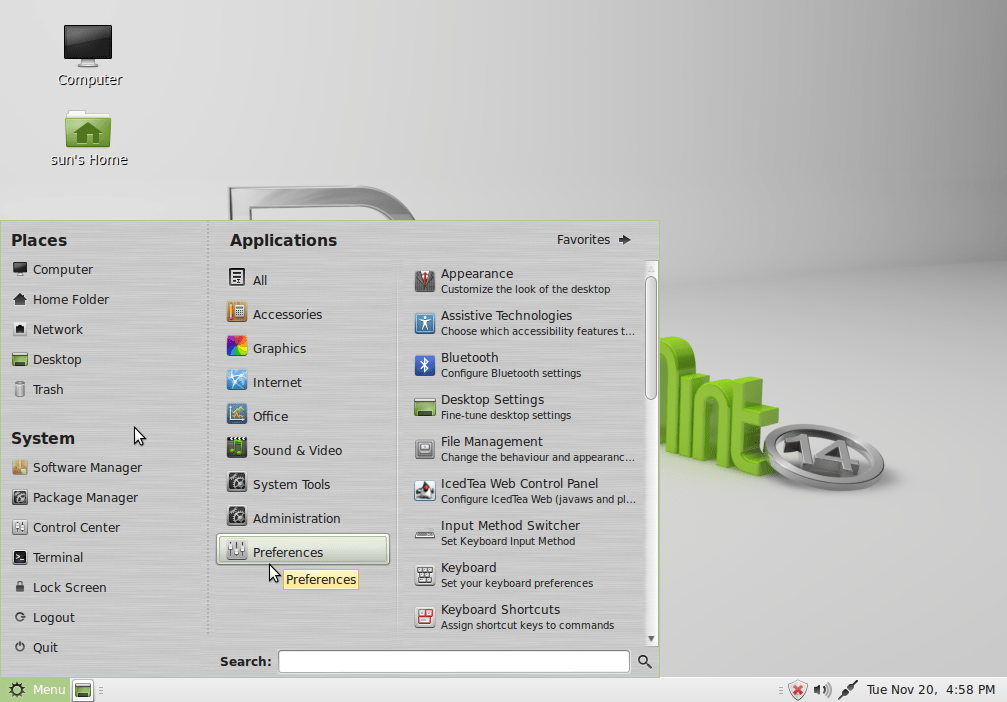
Task: Open the Keyboard Shortcuts icon
Action: pyautogui.click(x=425, y=617)
